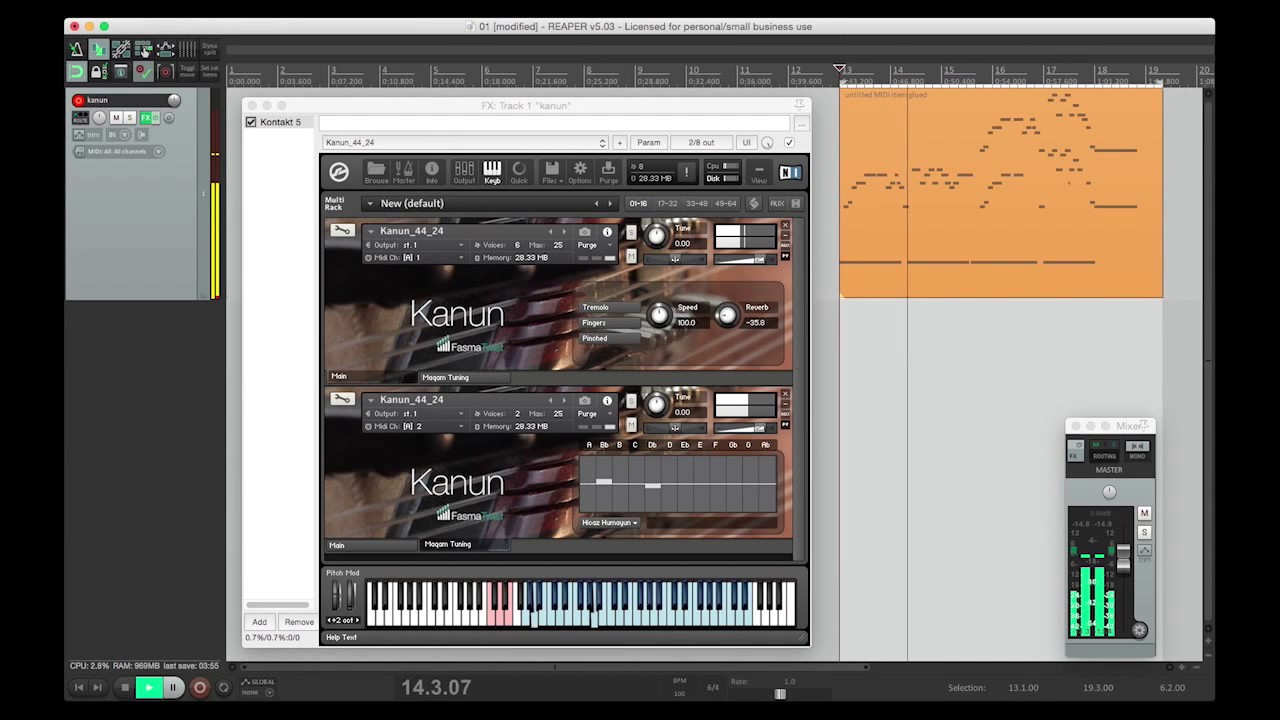Click the 2/8 out button
Screen dimensions: 1280x720
point(701,143)
